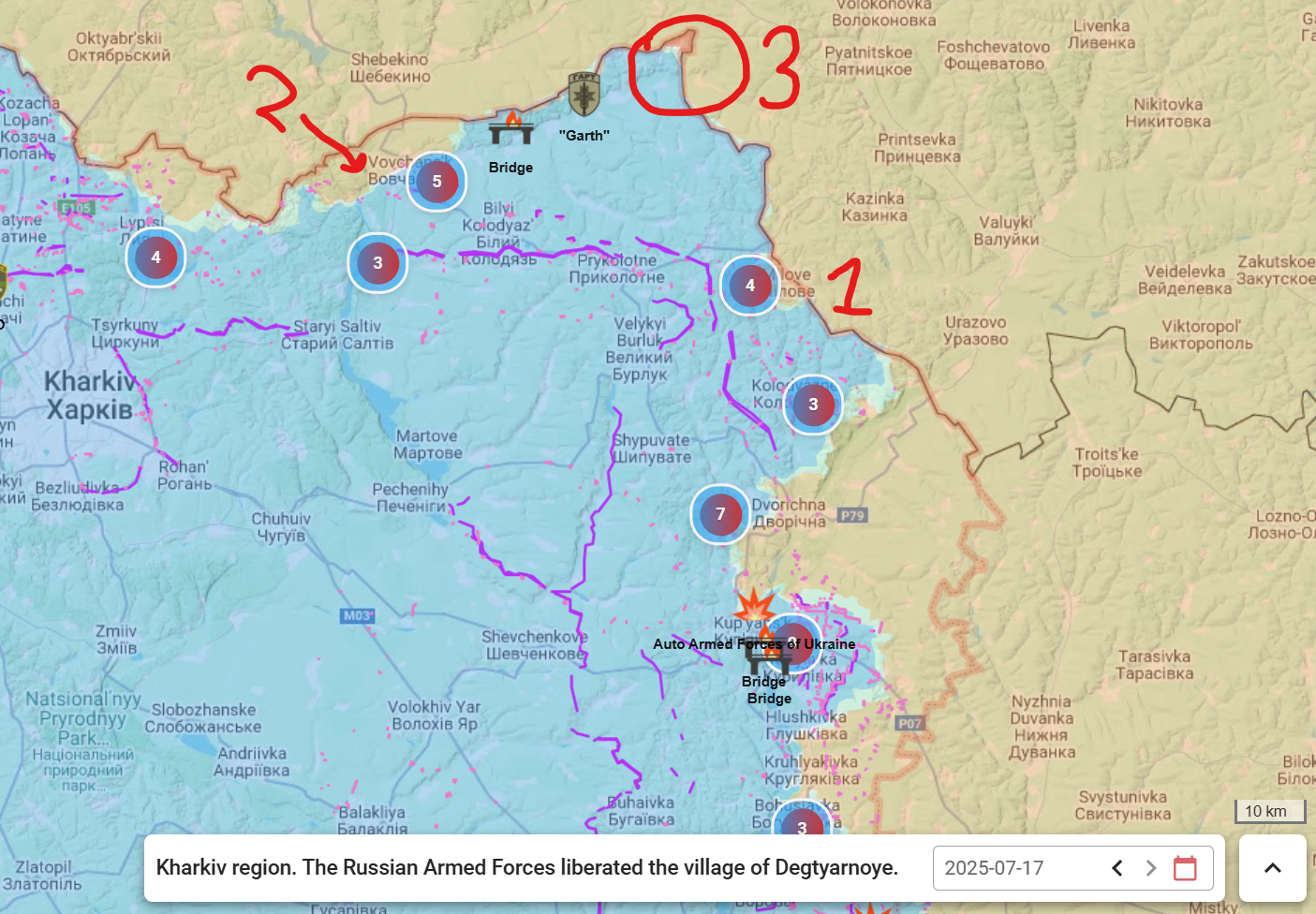Screen dimensions: 1316x914
Task: Click the Nikitovka label
Action: click(1168, 112)
